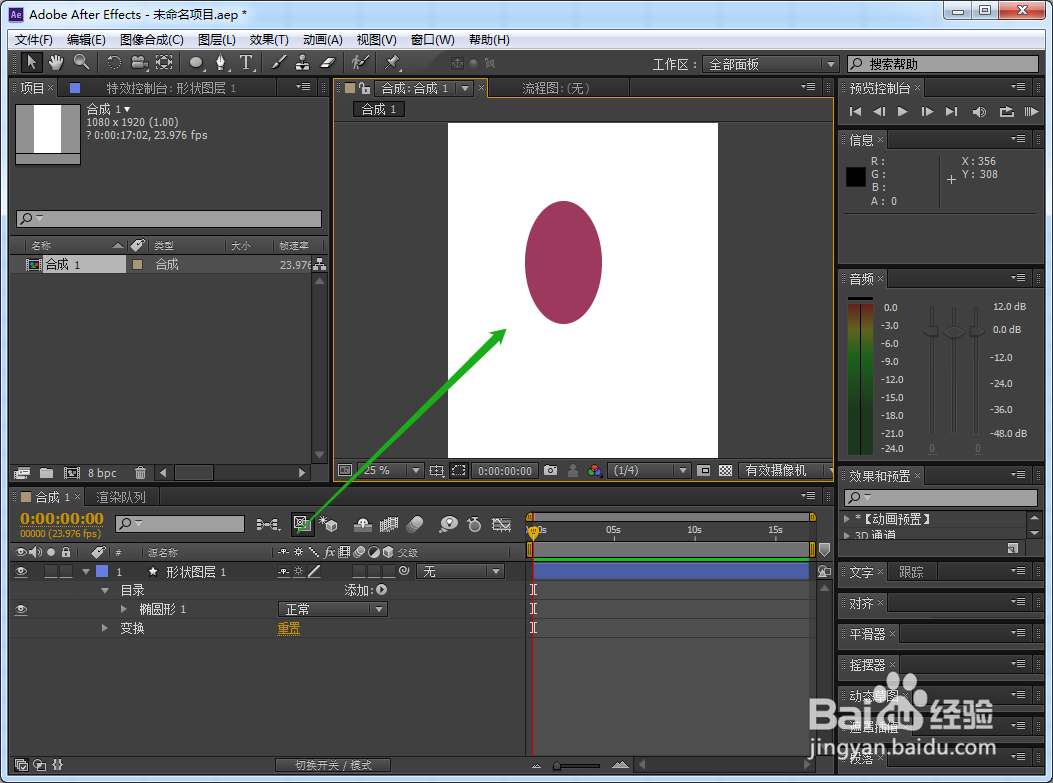Click the timeline zoom slider

[578, 765]
